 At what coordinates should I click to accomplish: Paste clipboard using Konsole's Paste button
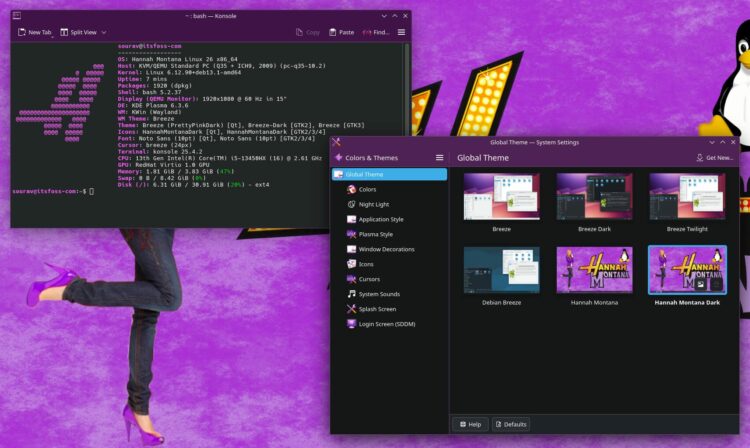coord(342,32)
